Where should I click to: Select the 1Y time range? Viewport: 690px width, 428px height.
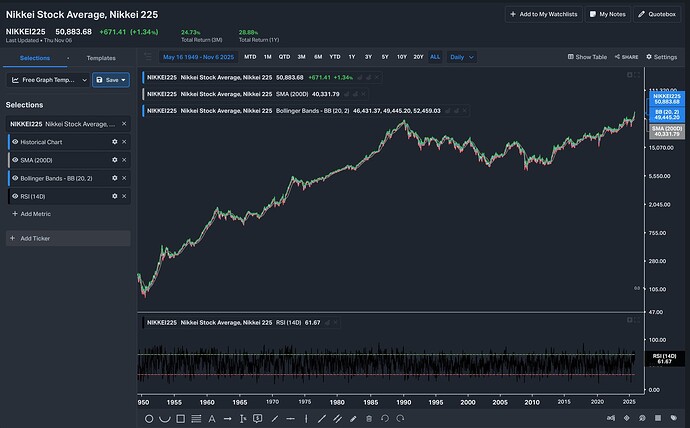coord(352,57)
